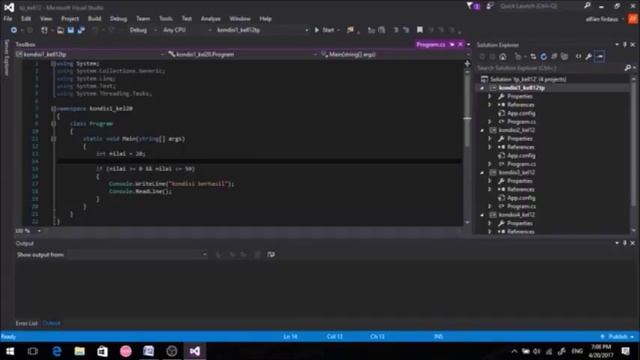The height and width of the screenshot is (360, 640).
Task: Open the kondisi1_kel12tp startup project dropdown
Action: (x=262, y=30)
